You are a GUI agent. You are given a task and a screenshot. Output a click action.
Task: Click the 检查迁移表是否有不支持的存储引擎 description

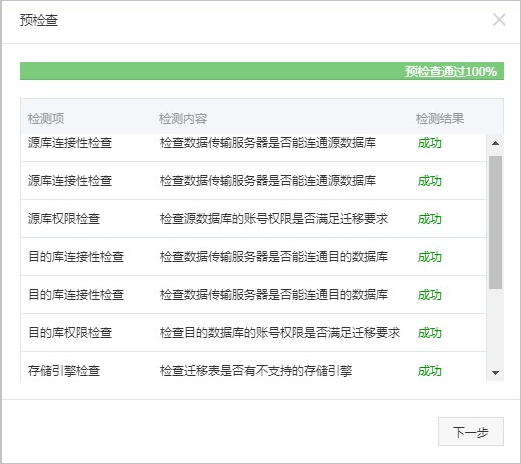click(256, 371)
